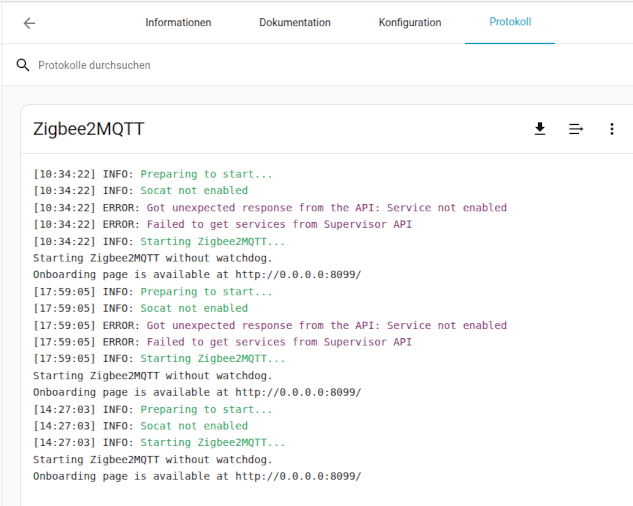Select the 10:34:22 'Got unexpected response' error
Image resolution: width=633 pixels, height=506 pixels.
[269, 208]
